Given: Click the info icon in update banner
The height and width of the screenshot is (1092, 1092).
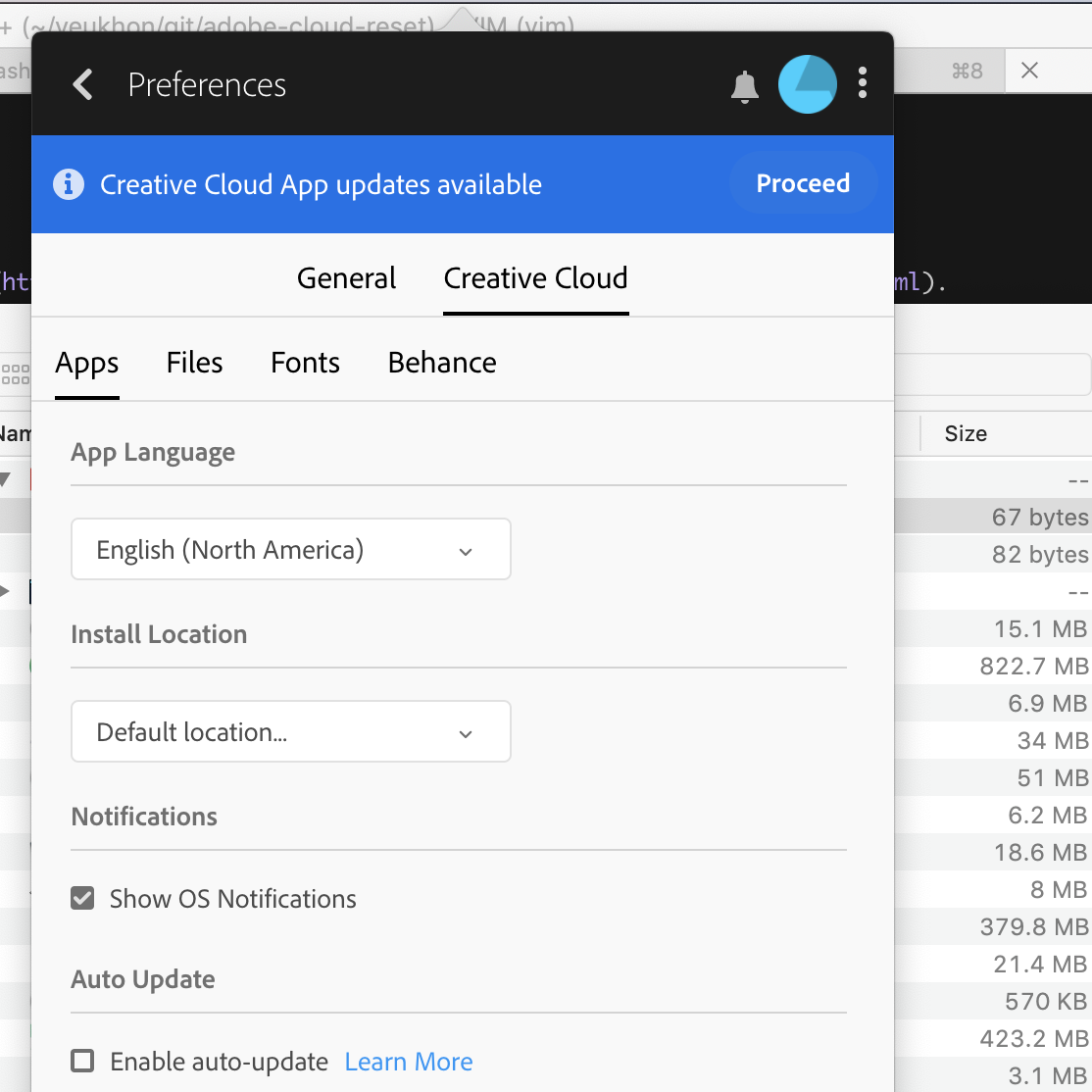Looking at the screenshot, I should (69, 184).
